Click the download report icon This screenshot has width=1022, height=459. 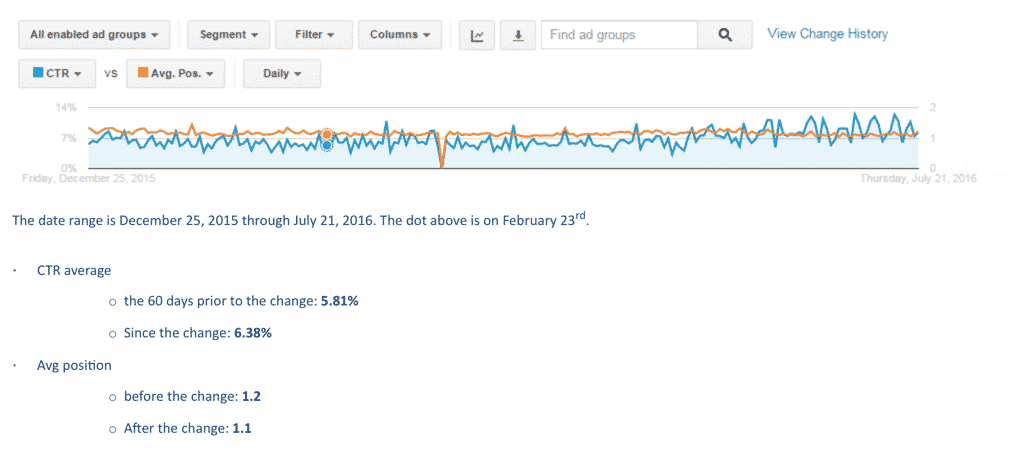click(x=518, y=35)
